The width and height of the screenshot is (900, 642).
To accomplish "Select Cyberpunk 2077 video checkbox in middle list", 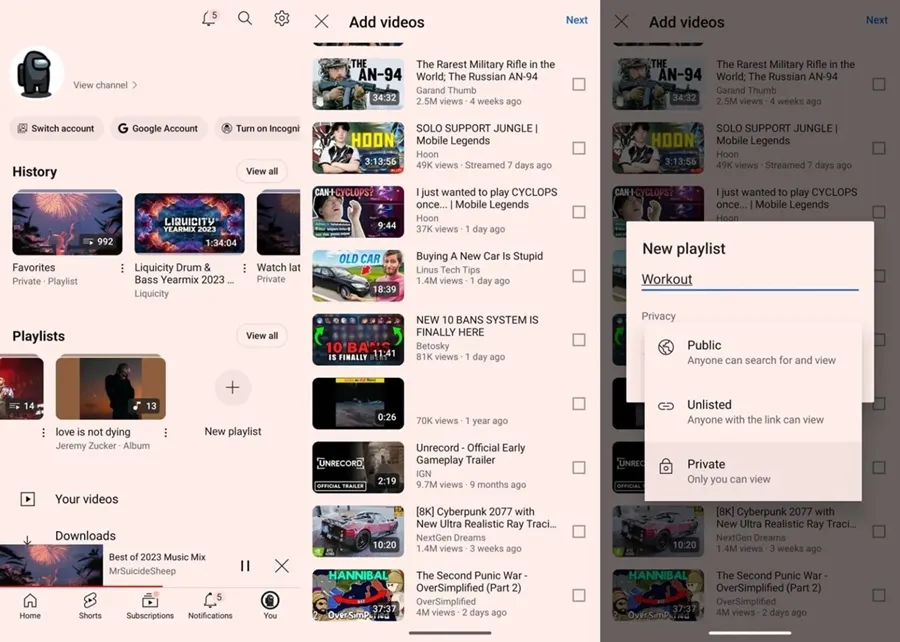I will click(579, 531).
